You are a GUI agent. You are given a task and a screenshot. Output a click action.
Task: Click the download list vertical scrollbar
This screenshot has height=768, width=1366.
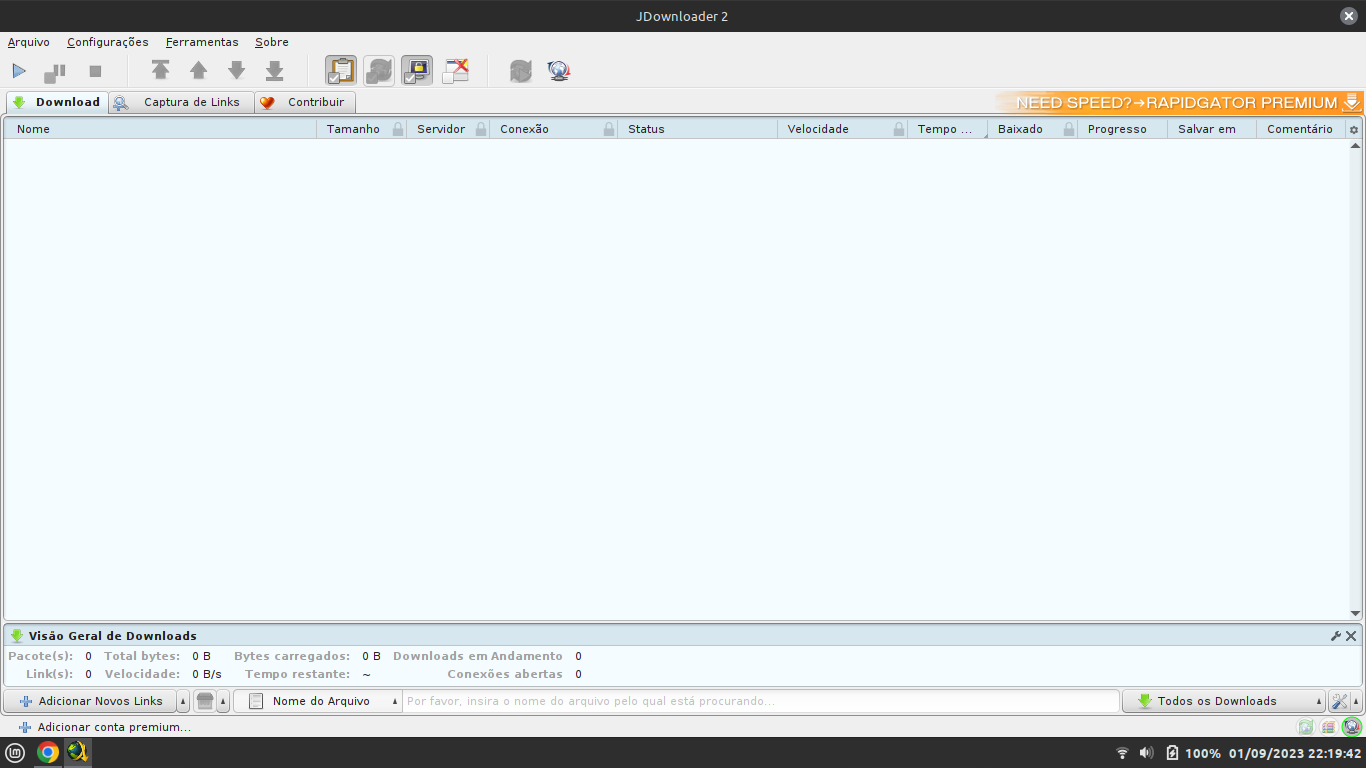(x=1355, y=380)
